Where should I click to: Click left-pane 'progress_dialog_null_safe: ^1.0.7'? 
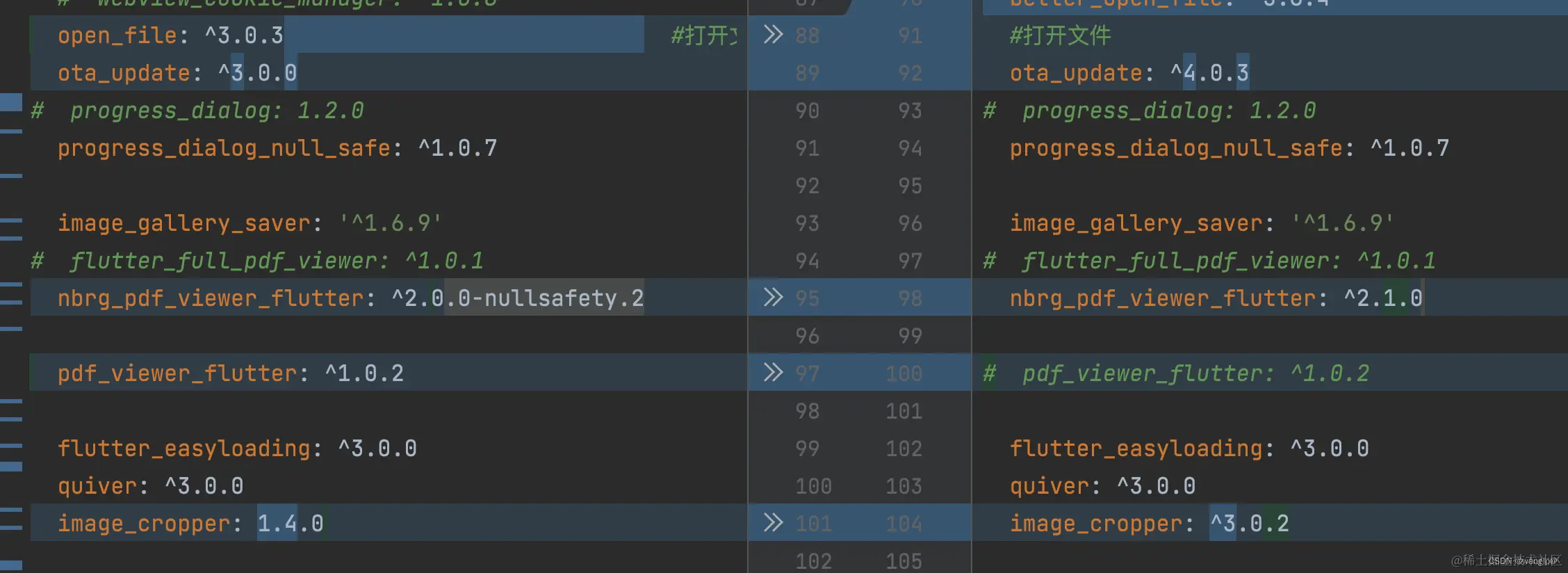[x=277, y=148]
